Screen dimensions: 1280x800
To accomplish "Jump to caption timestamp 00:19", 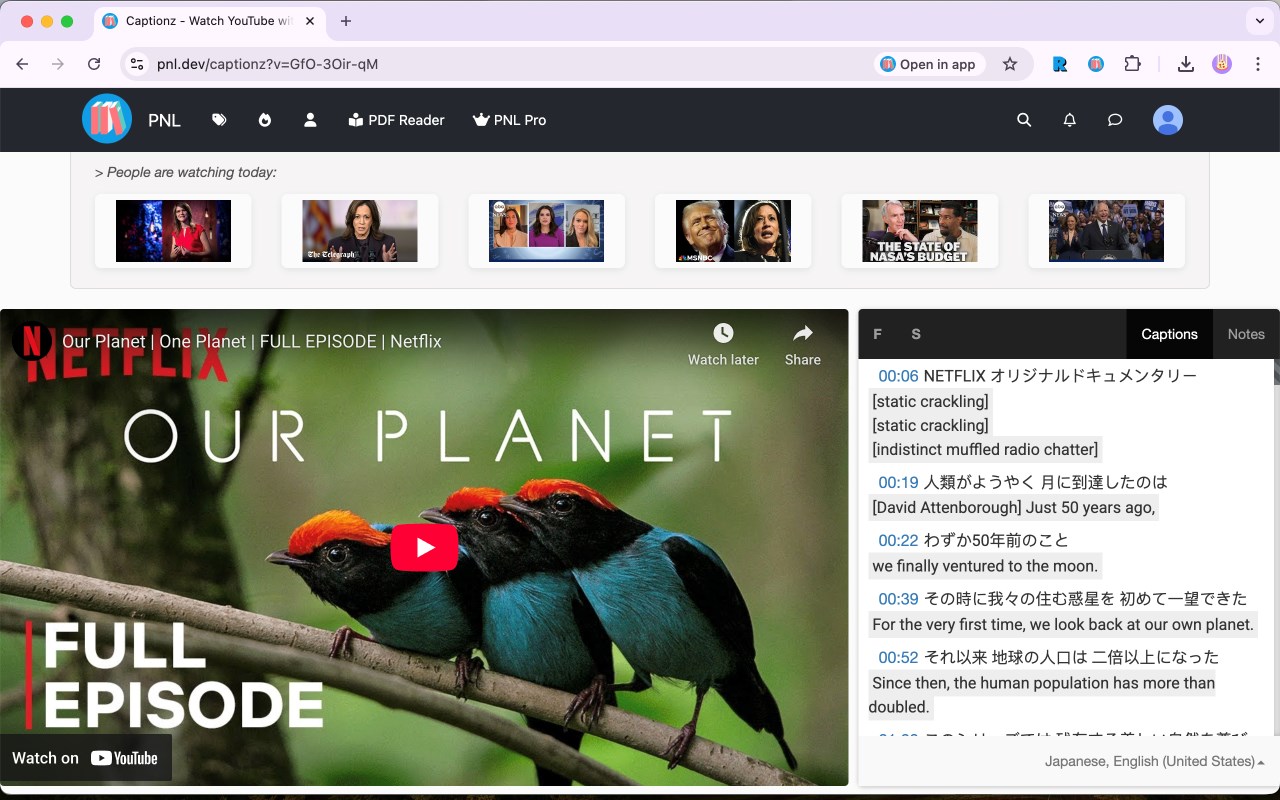I will coord(898,482).
